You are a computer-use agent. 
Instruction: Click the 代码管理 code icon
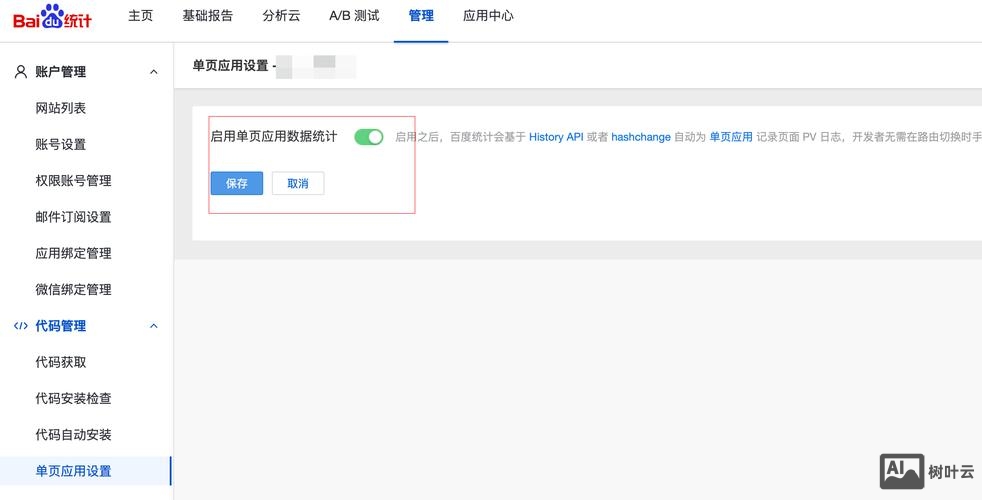[x=21, y=326]
